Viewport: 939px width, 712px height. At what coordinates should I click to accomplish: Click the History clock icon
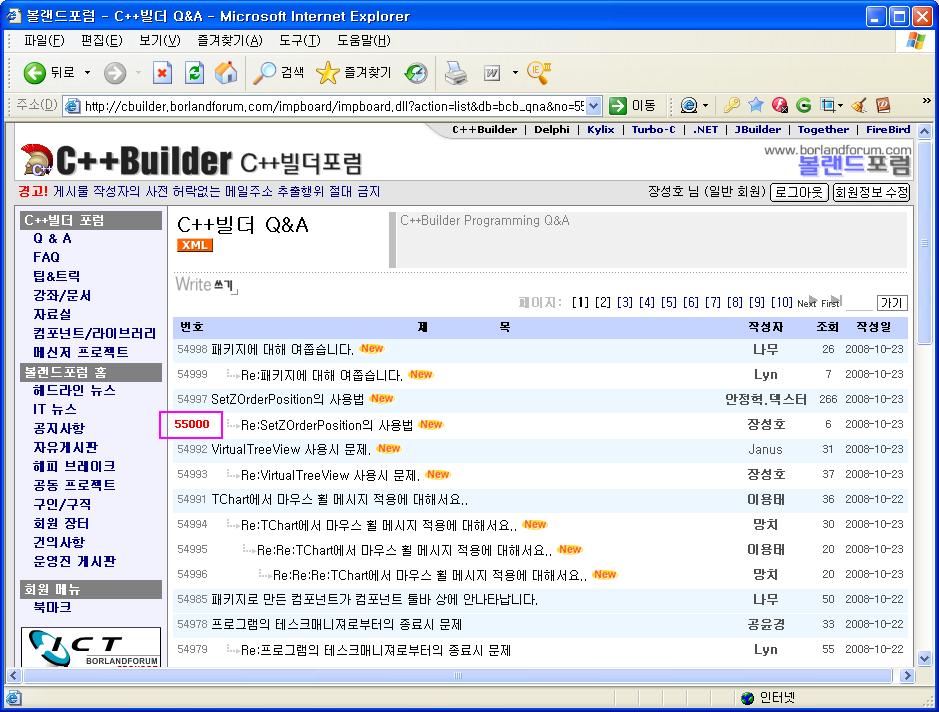(416, 73)
